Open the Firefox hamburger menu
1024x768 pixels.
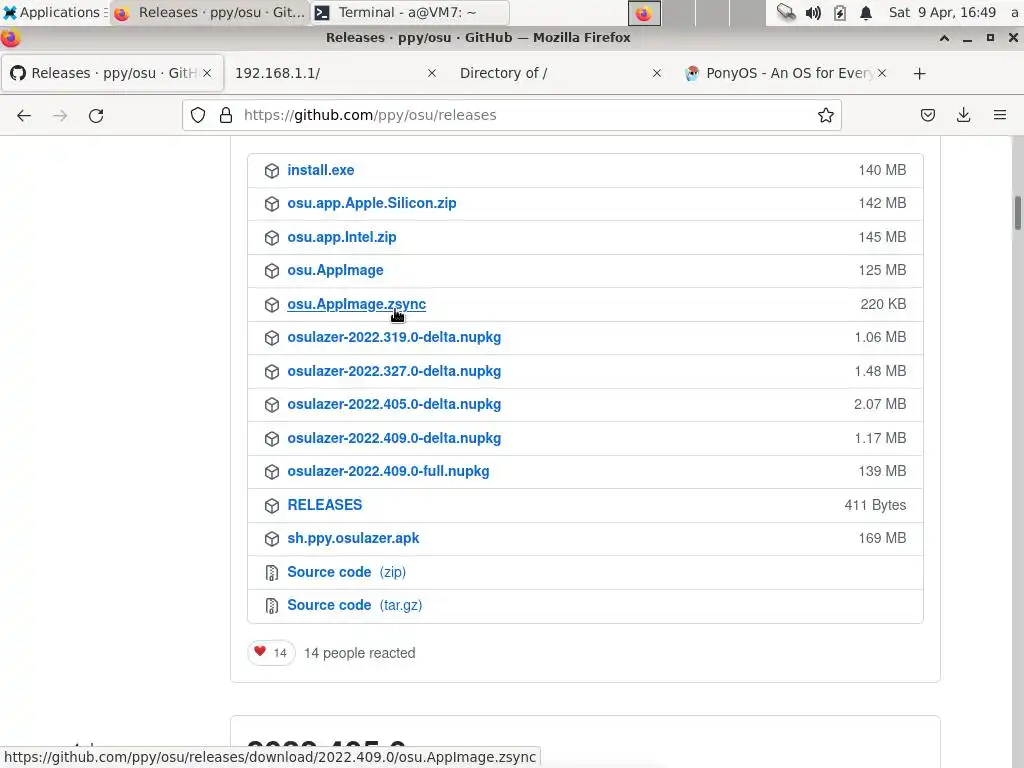click(x=1000, y=115)
